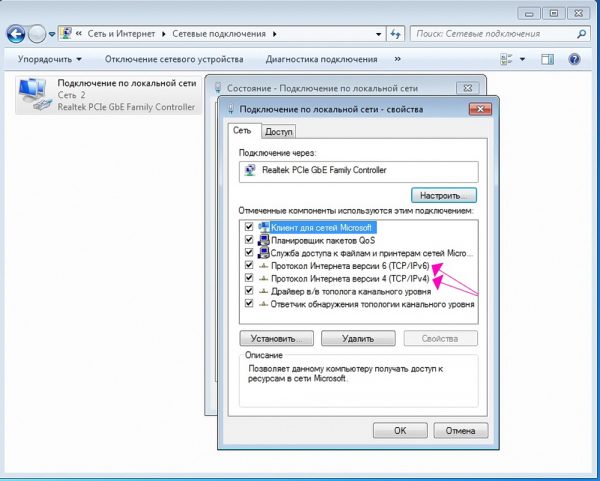Click the 'Удалить' button

(x=358, y=338)
